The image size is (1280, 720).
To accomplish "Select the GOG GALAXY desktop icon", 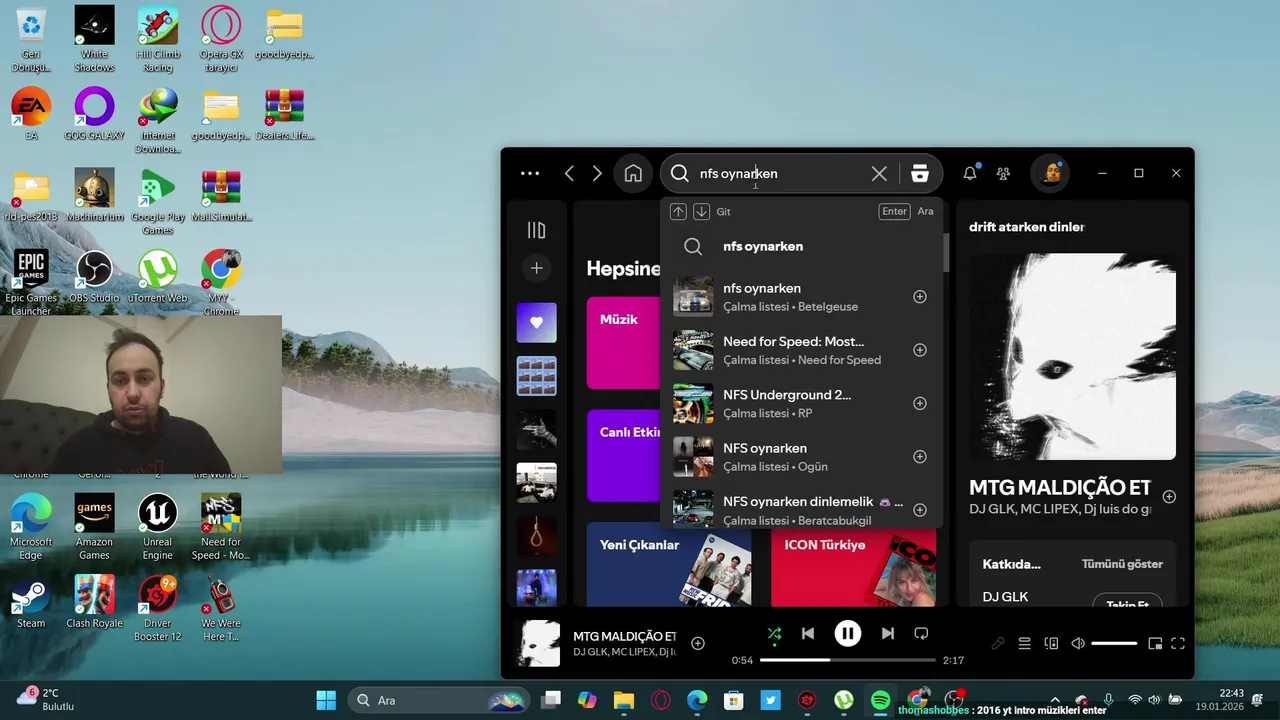I will 94,114.
